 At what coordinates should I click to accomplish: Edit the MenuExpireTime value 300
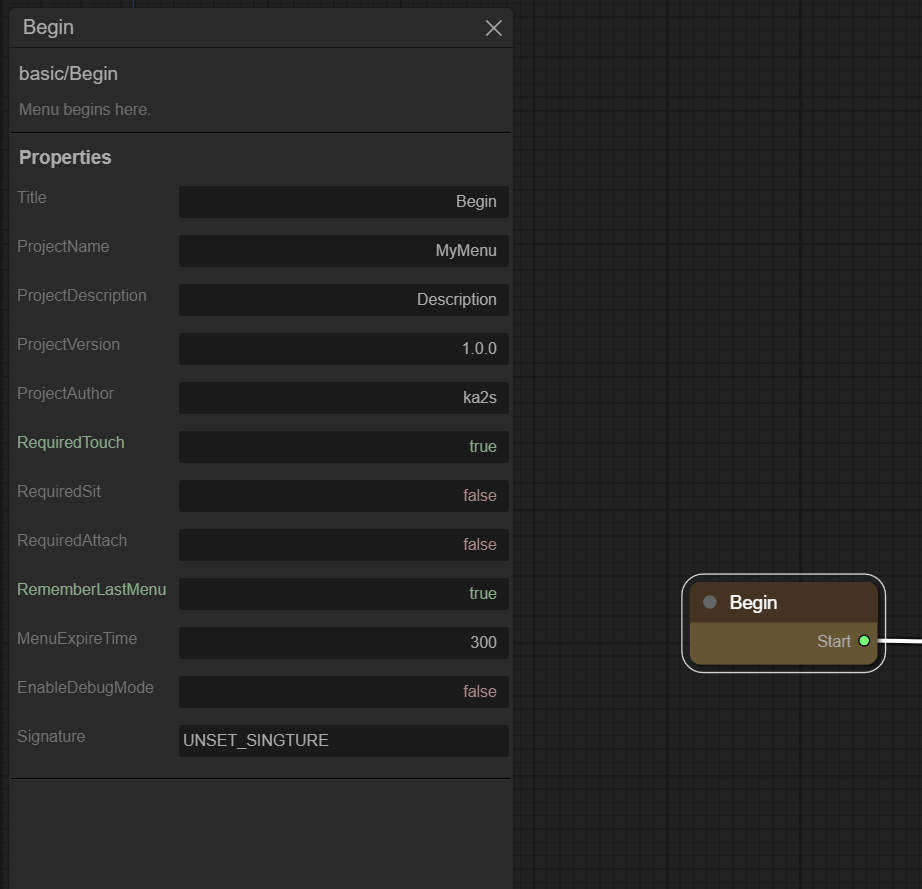pyautogui.click(x=343, y=643)
